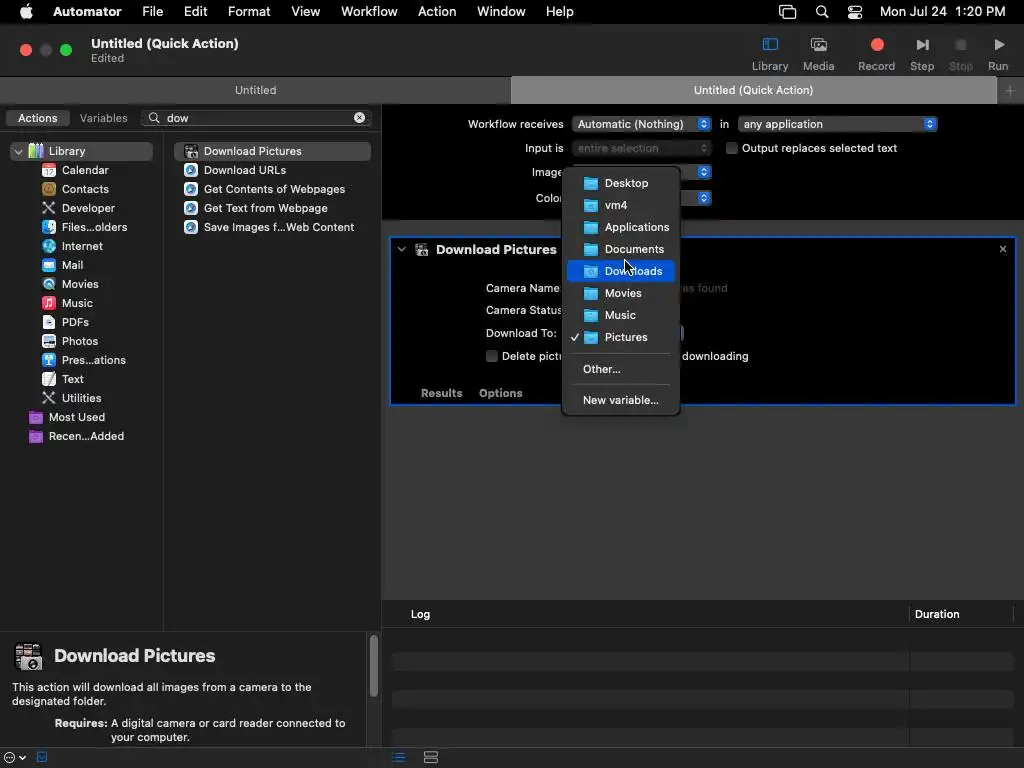The height and width of the screenshot is (768, 1024).
Task: Open the Media browser toolbar icon
Action: 818,44
